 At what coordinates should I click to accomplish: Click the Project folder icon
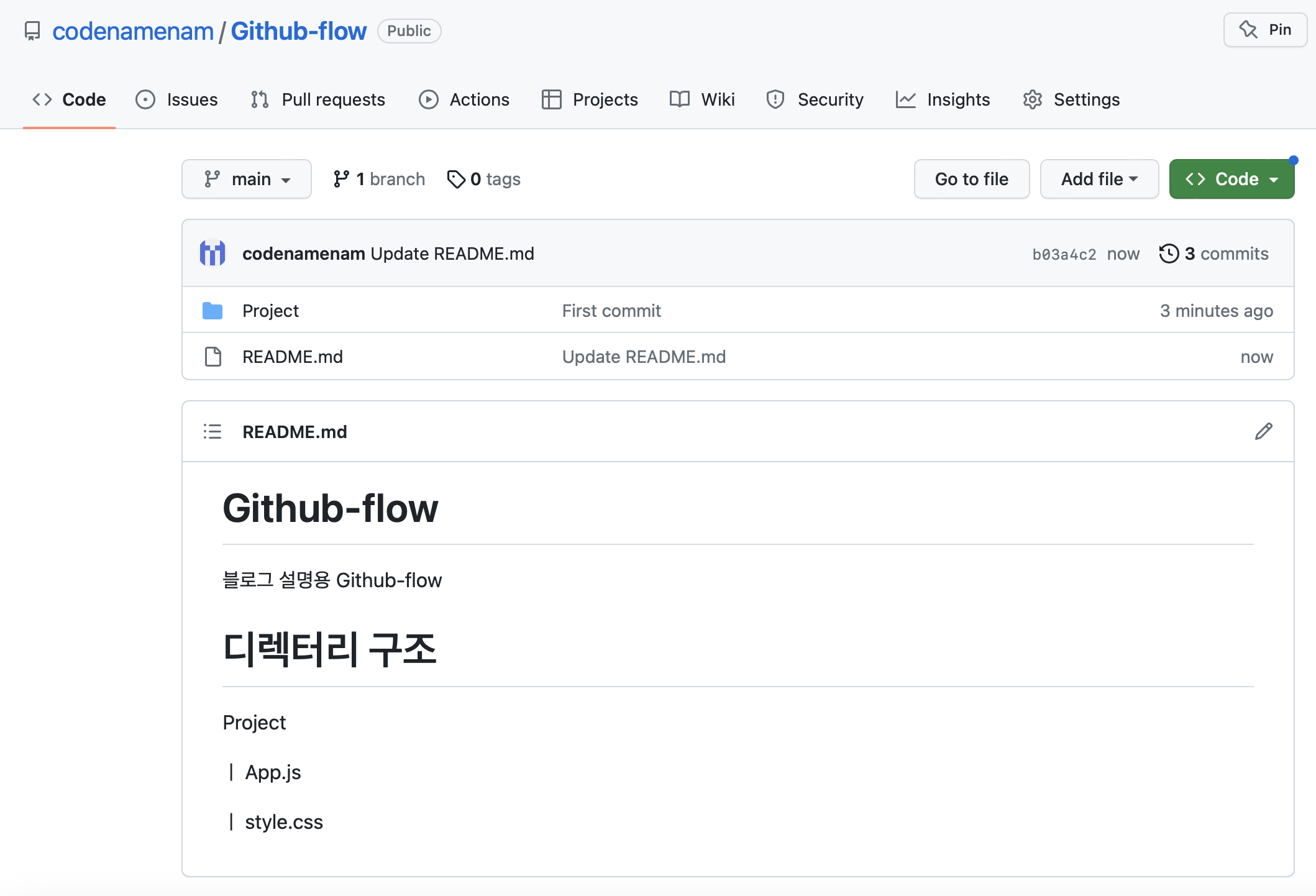coord(212,311)
